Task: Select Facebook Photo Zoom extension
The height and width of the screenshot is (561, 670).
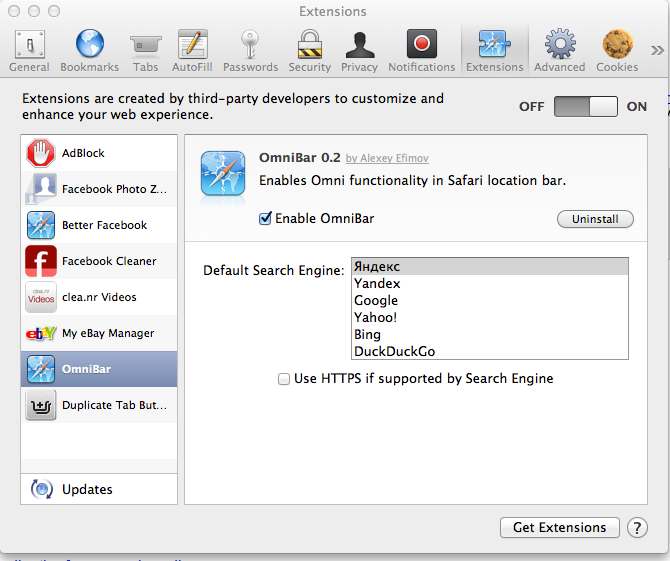Action: click(x=99, y=189)
